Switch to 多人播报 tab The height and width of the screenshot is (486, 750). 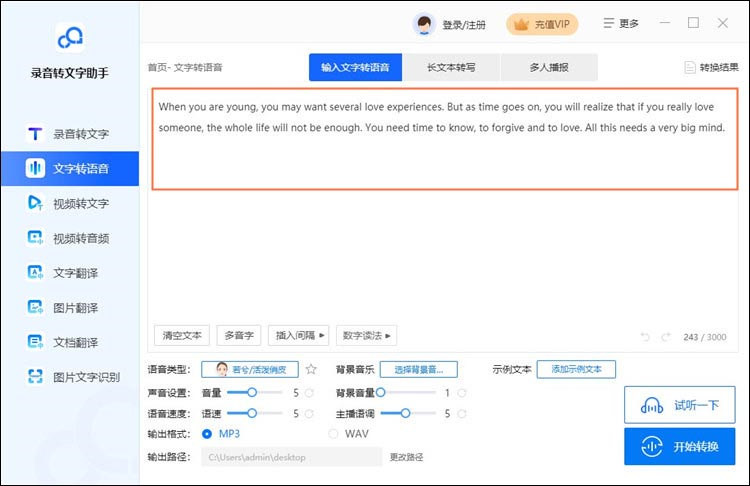549,67
